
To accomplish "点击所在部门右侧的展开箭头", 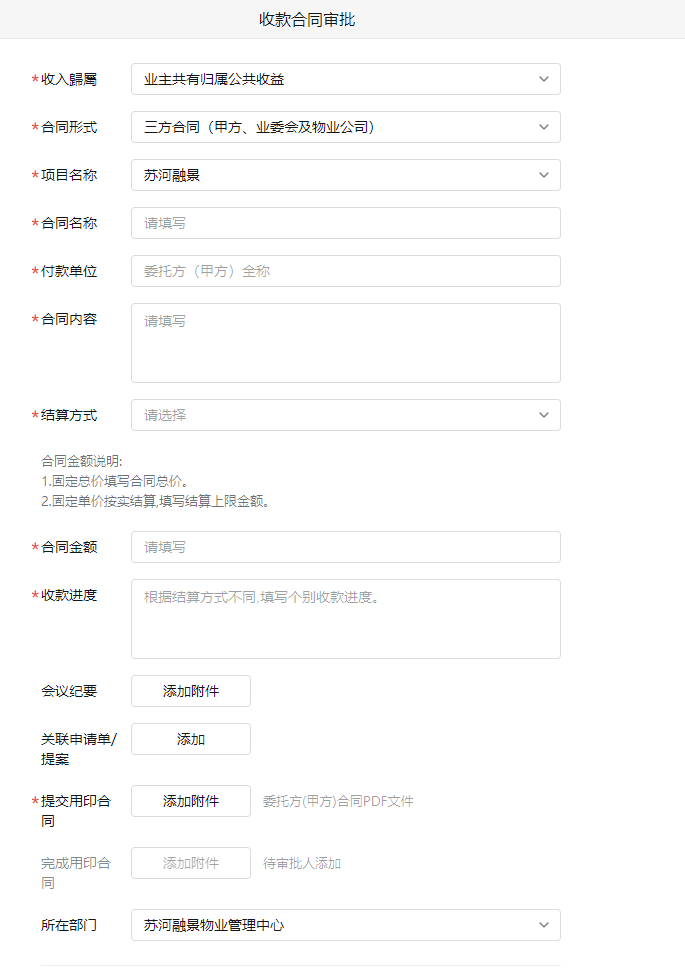I will [x=543, y=925].
